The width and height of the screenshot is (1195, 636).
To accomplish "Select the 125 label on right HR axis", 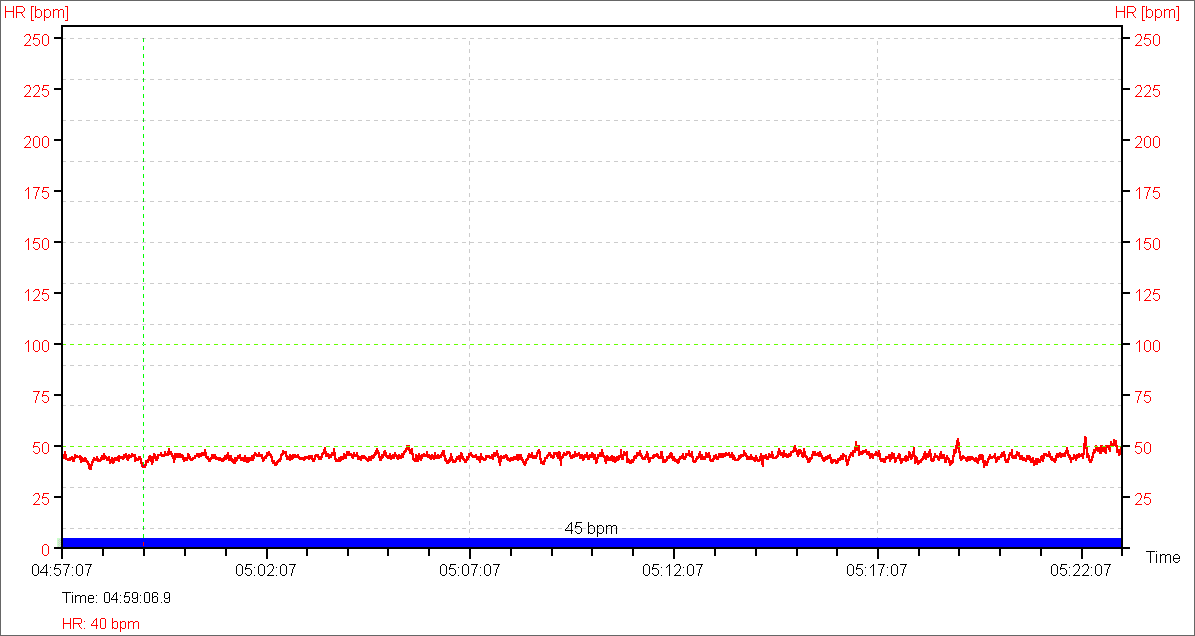I will point(1148,294).
